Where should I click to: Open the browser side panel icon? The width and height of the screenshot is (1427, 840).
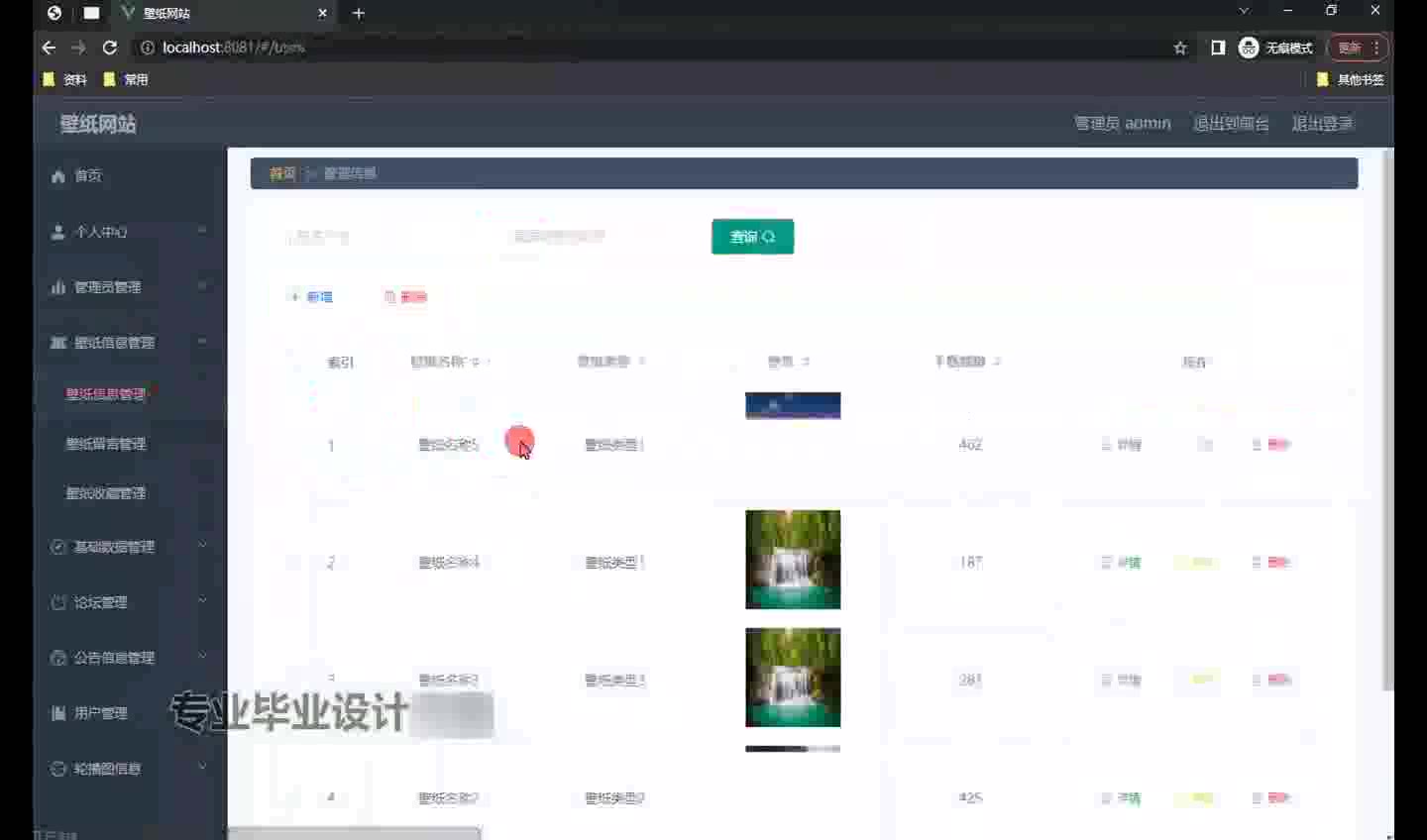coord(1218,48)
